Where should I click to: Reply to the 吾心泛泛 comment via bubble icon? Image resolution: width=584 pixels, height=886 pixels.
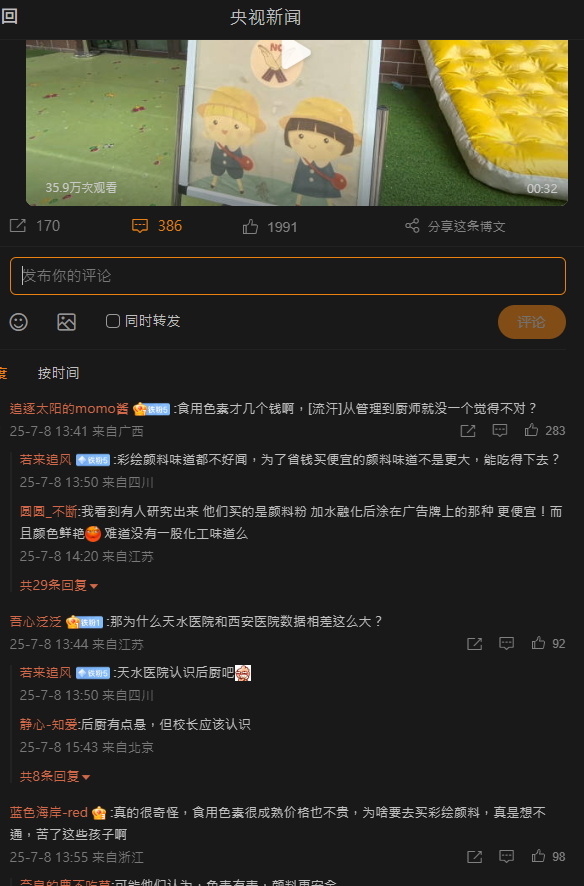point(507,644)
